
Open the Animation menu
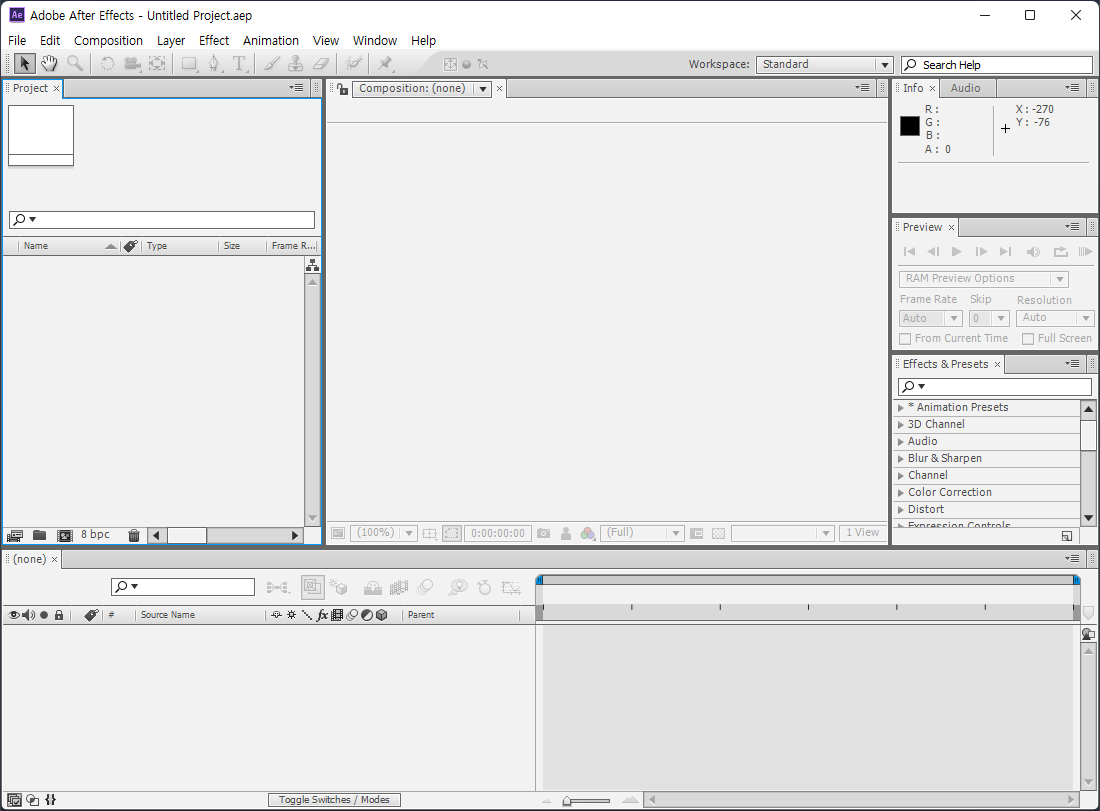click(x=271, y=41)
